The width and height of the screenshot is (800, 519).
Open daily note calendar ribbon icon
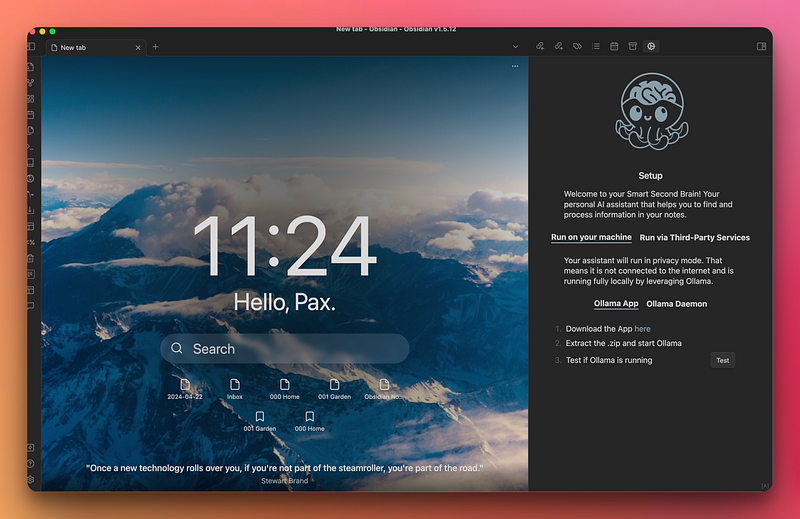pyautogui.click(x=31, y=115)
